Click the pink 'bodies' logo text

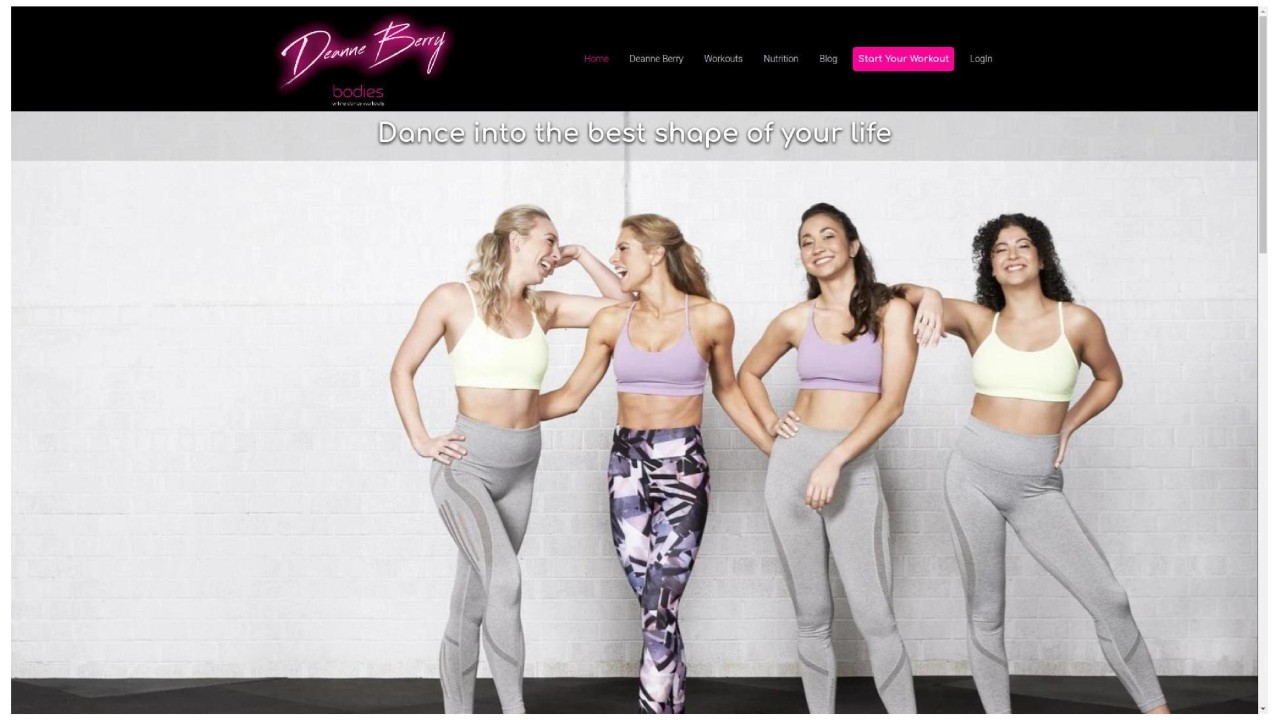coord(358,94)
